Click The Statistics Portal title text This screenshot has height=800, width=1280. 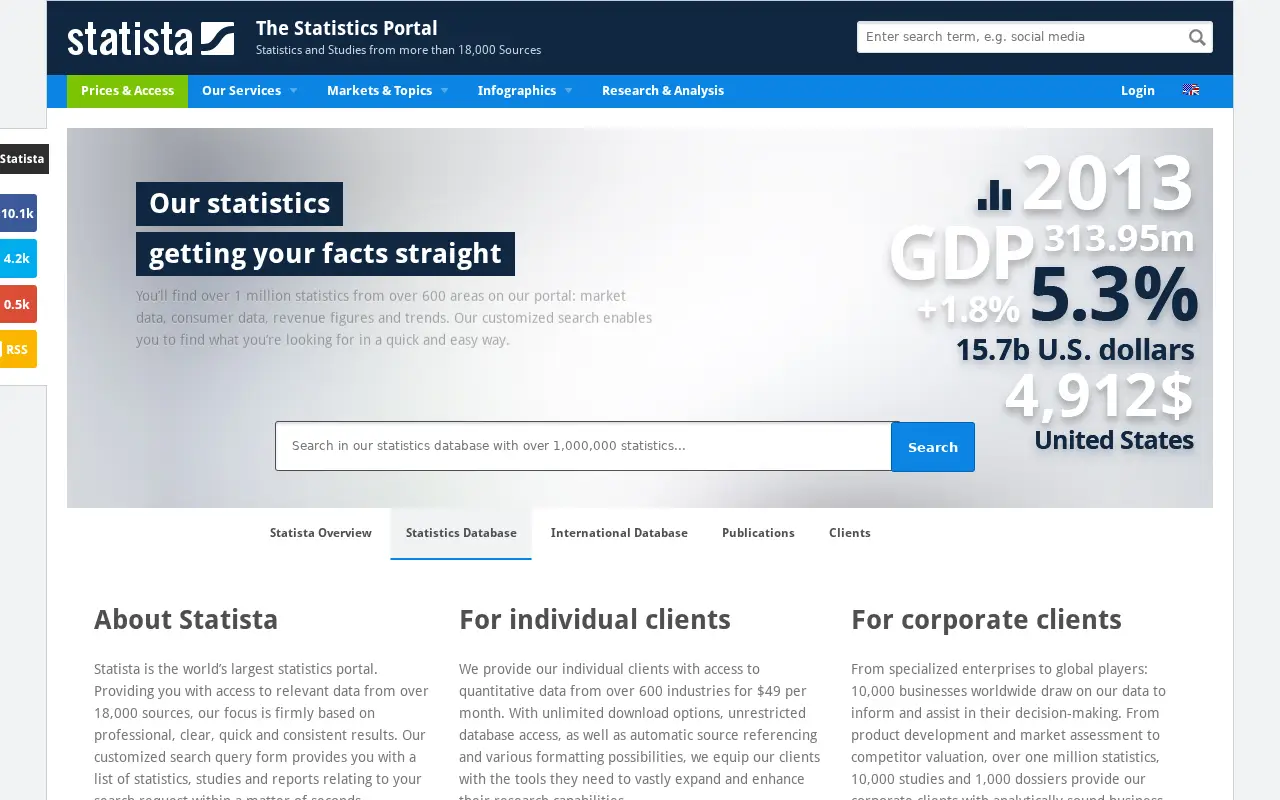coord(346,28)
